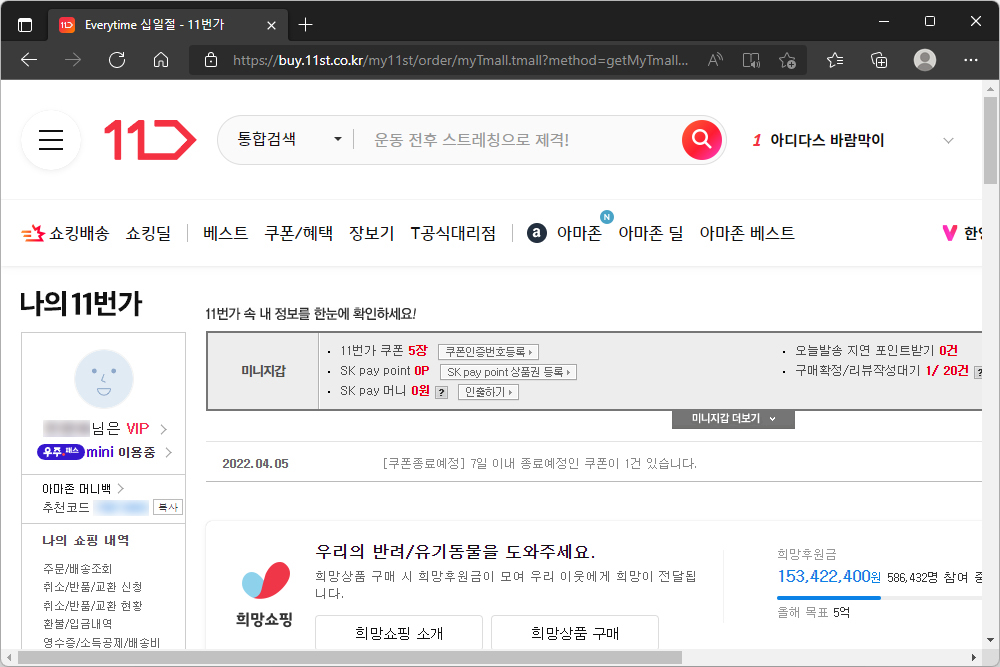Open 취소/반품/교환 현황 link
1000x667 pixels.
pos(92,605)
